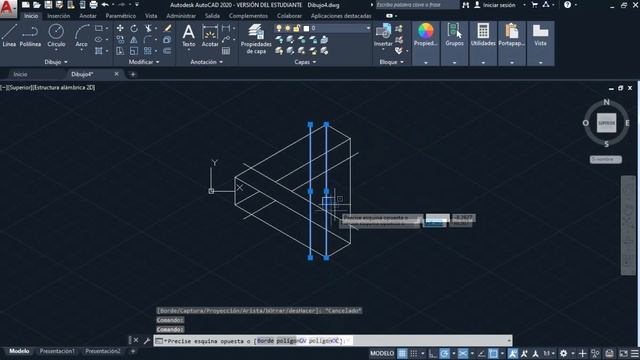The height and width of the screenshot is (360, 640).
Task: Click the Stretch tool icon in Modificar
Action: coord(120,51)
